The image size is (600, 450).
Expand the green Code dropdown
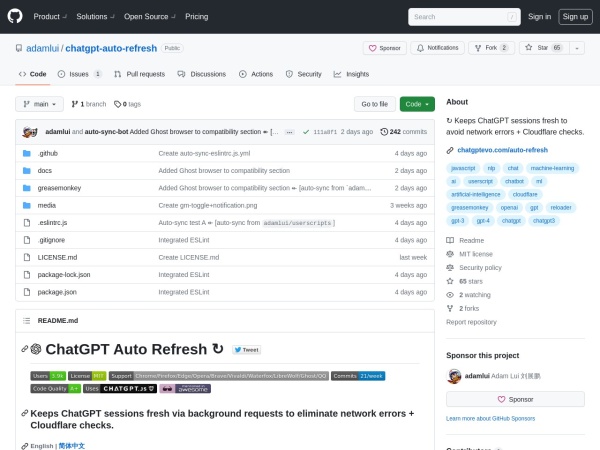point(417,104)
